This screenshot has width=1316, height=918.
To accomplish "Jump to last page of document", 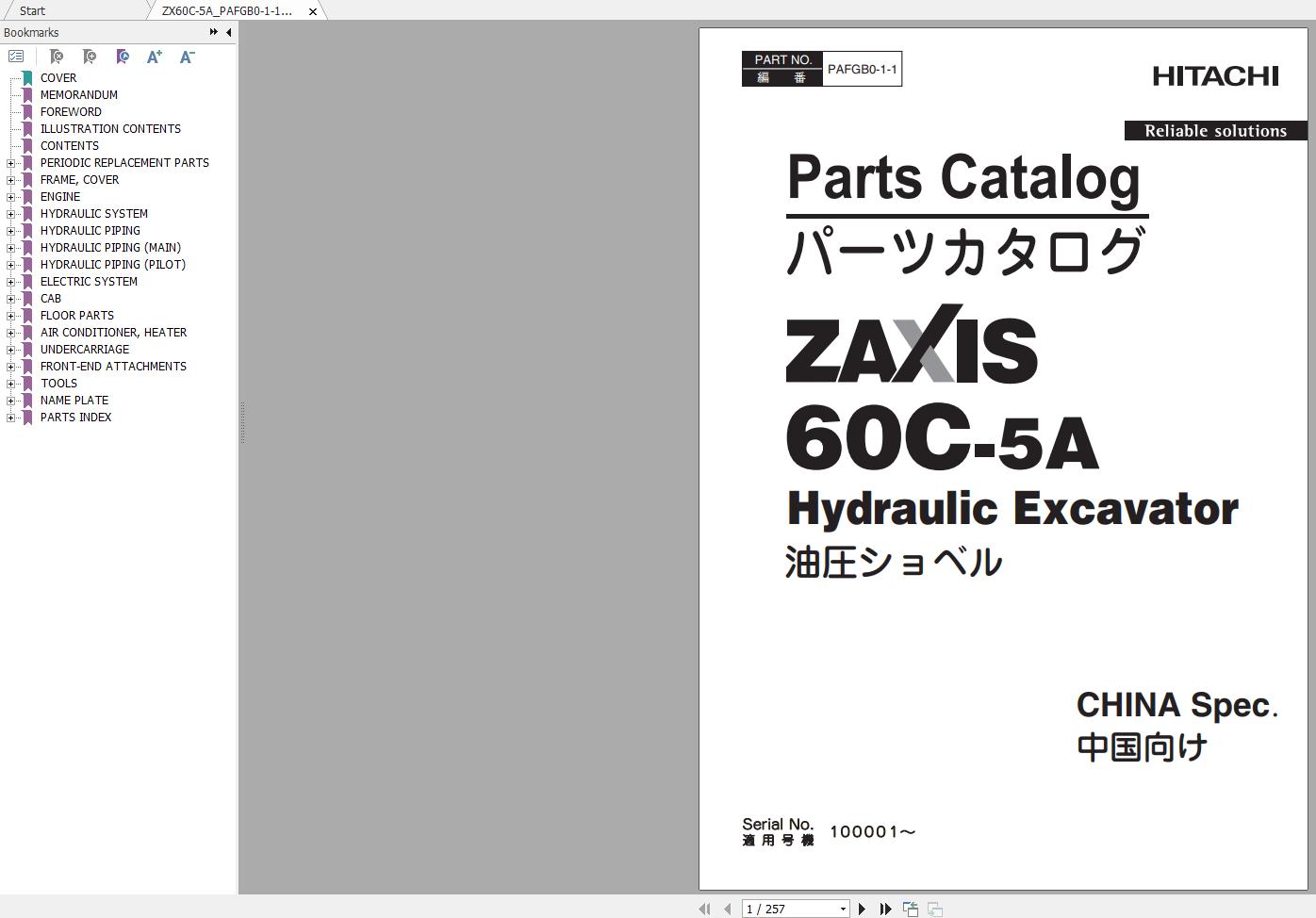I will (886, 909).
